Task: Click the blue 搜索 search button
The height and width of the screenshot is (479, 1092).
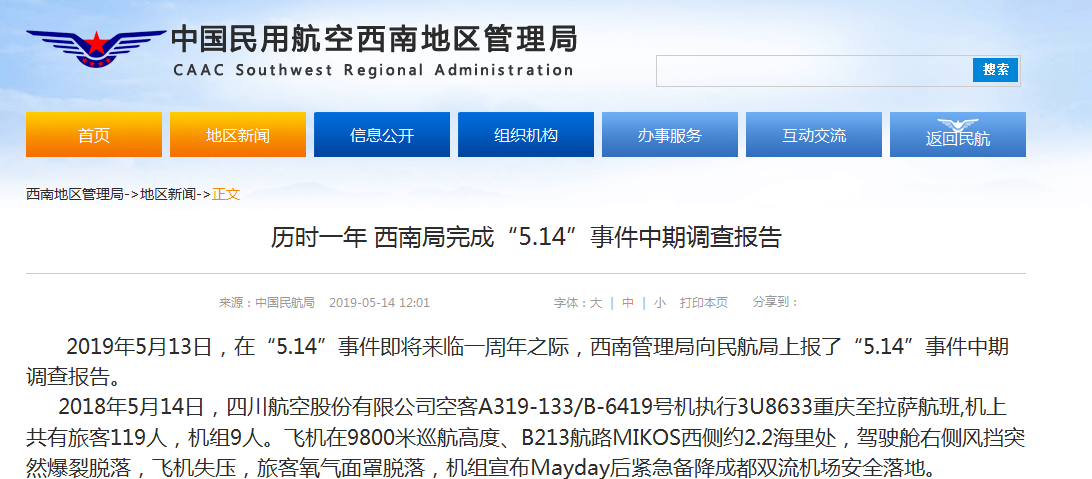Action: pyautogui.click(x=995, y=70)
